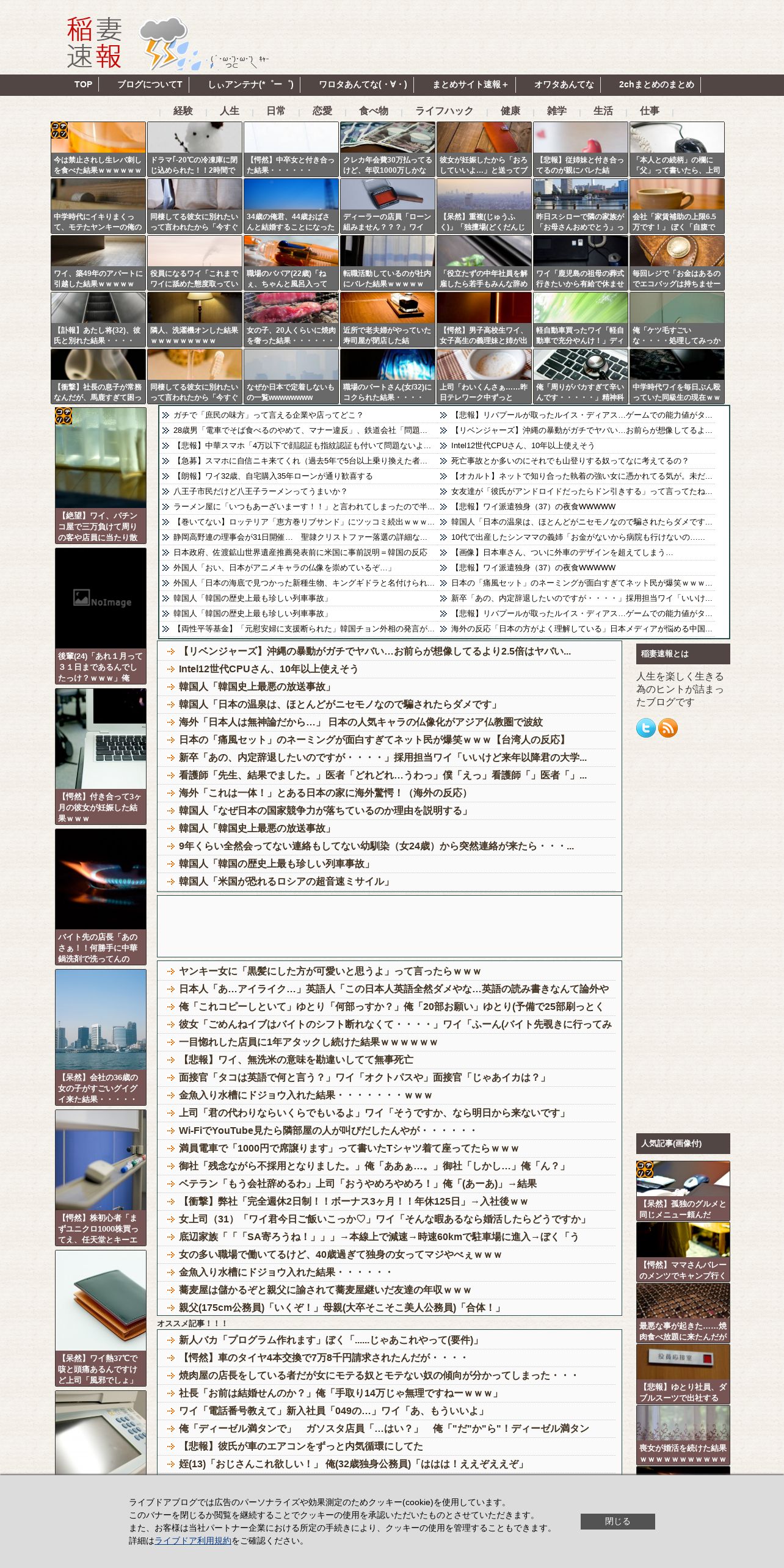Open headline 【朗報】ワイ32歳、自宅購入35年ローン
Image resolution: width=784 pixels, height=1568 pixels.
point(273,476)
